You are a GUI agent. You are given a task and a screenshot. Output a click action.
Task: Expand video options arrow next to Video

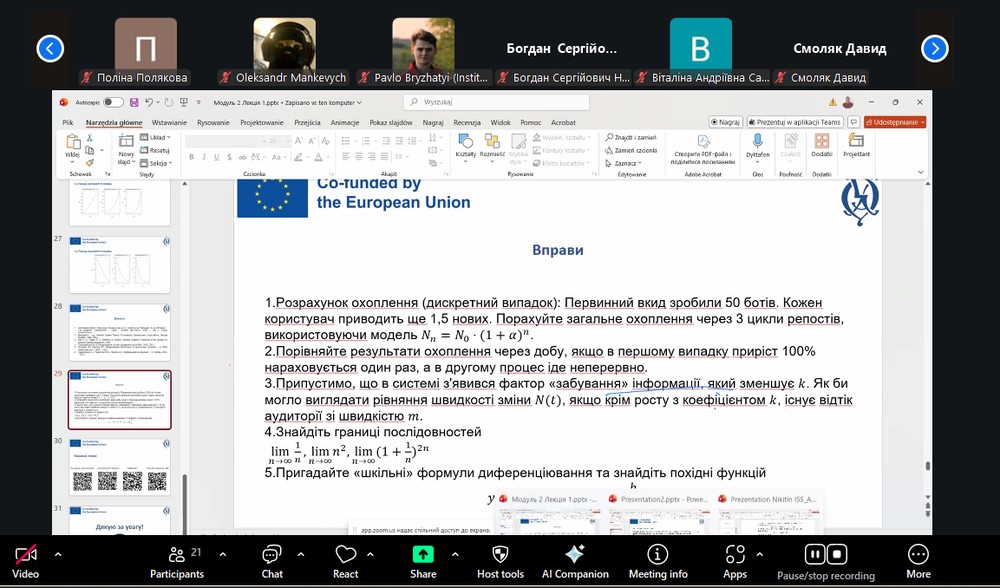coord(57,553)
